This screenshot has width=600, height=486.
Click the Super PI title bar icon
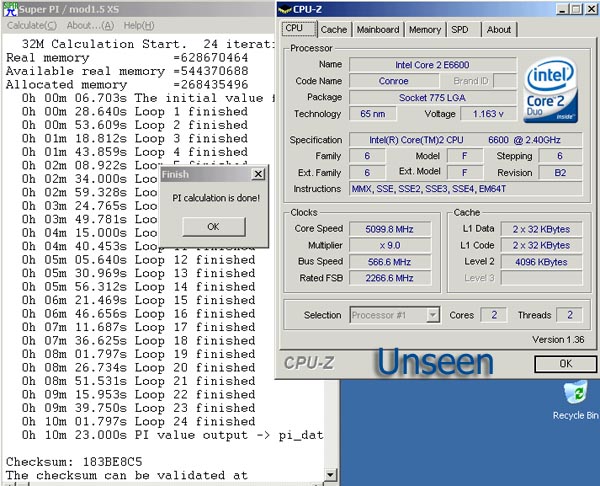[x=10, y=9]
